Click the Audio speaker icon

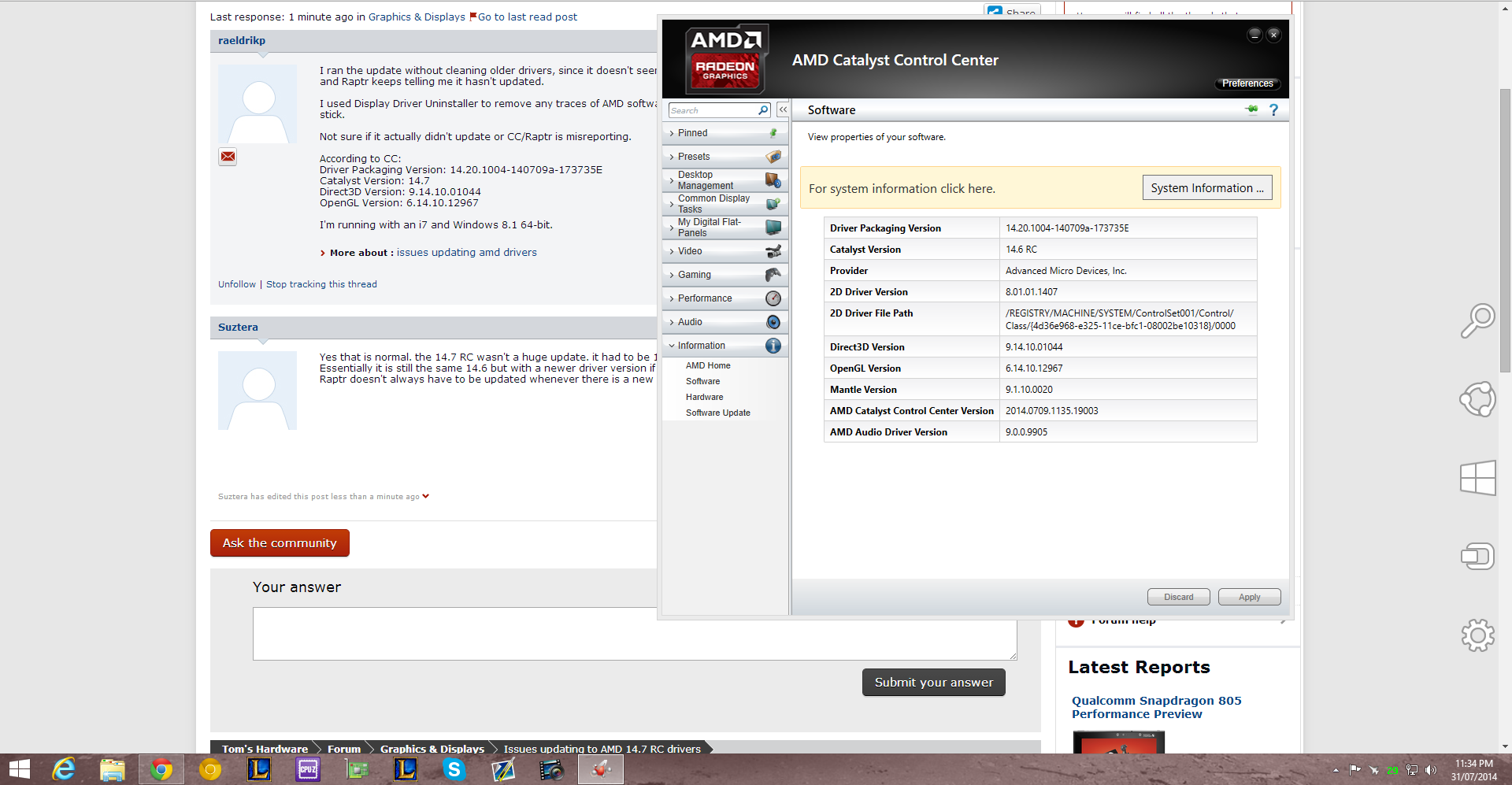(773, 322)
